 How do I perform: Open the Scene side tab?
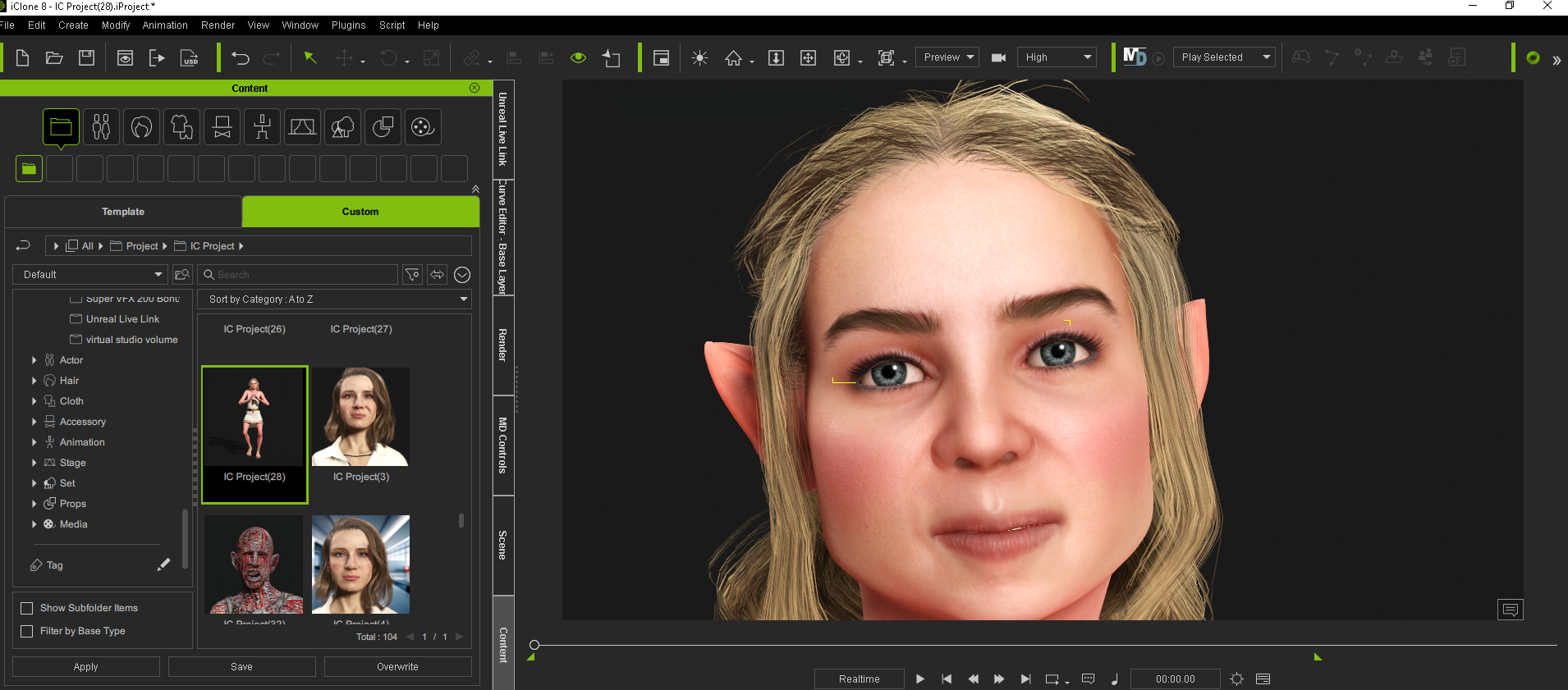click(503, 546)
